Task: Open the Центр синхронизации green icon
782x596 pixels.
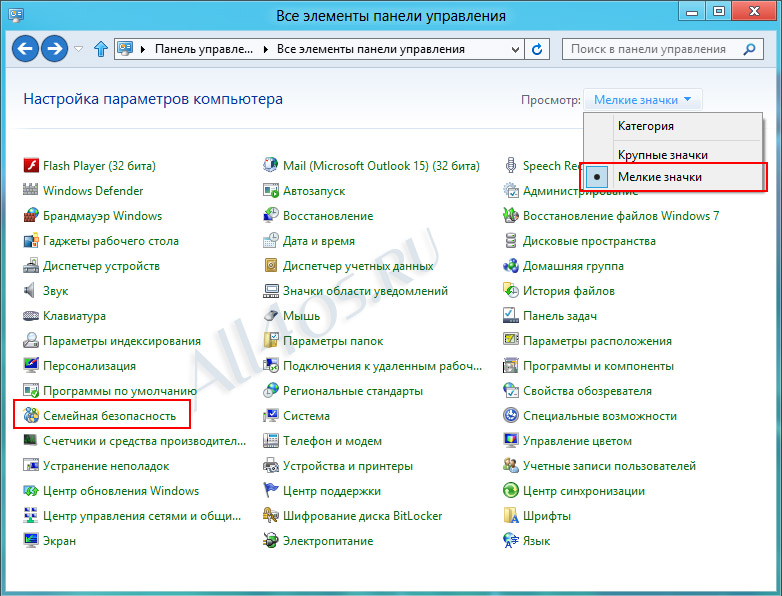Action: 511,490
